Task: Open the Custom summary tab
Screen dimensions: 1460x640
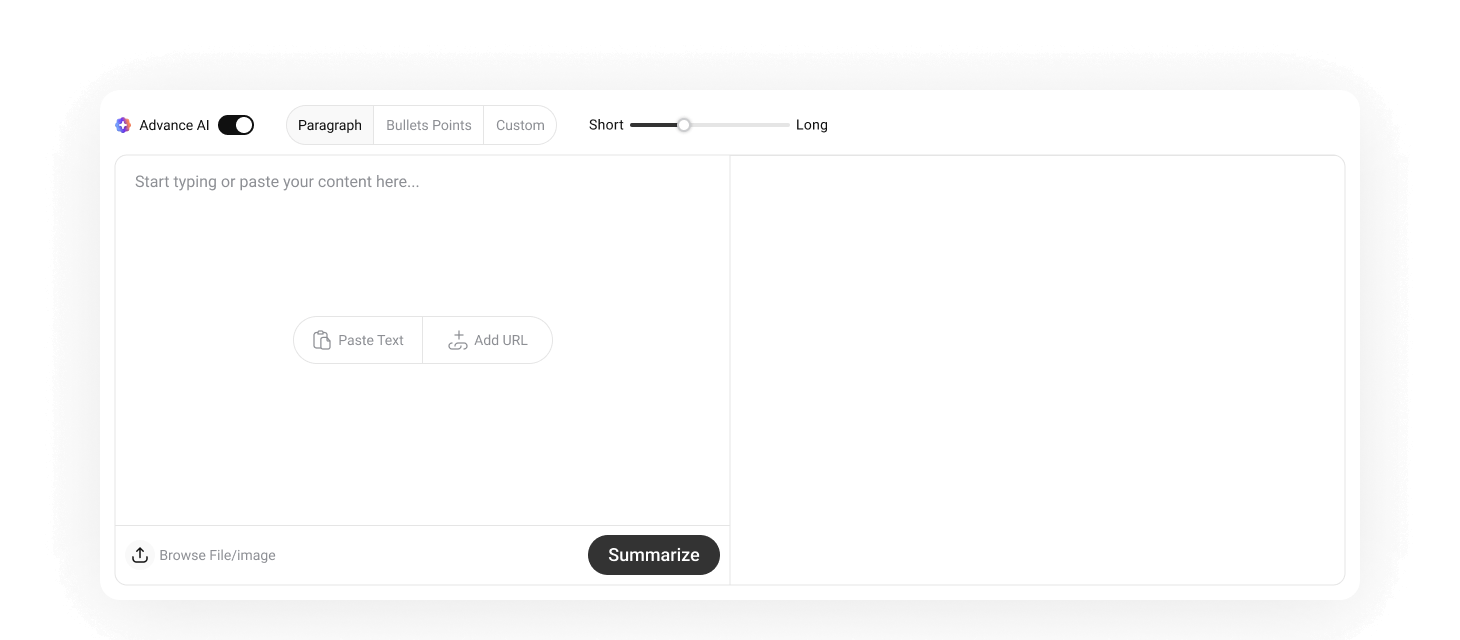Action: [x=520, y=125]
